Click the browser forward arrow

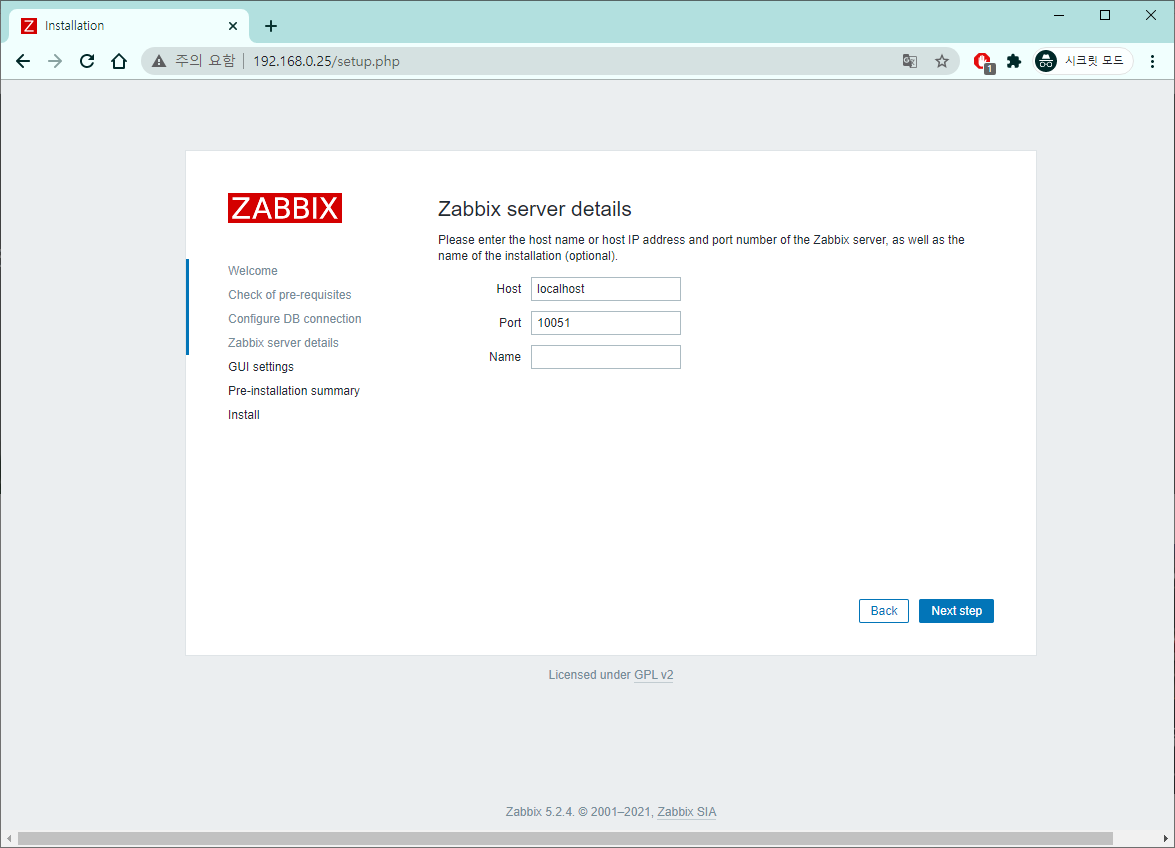click(55, 61)
